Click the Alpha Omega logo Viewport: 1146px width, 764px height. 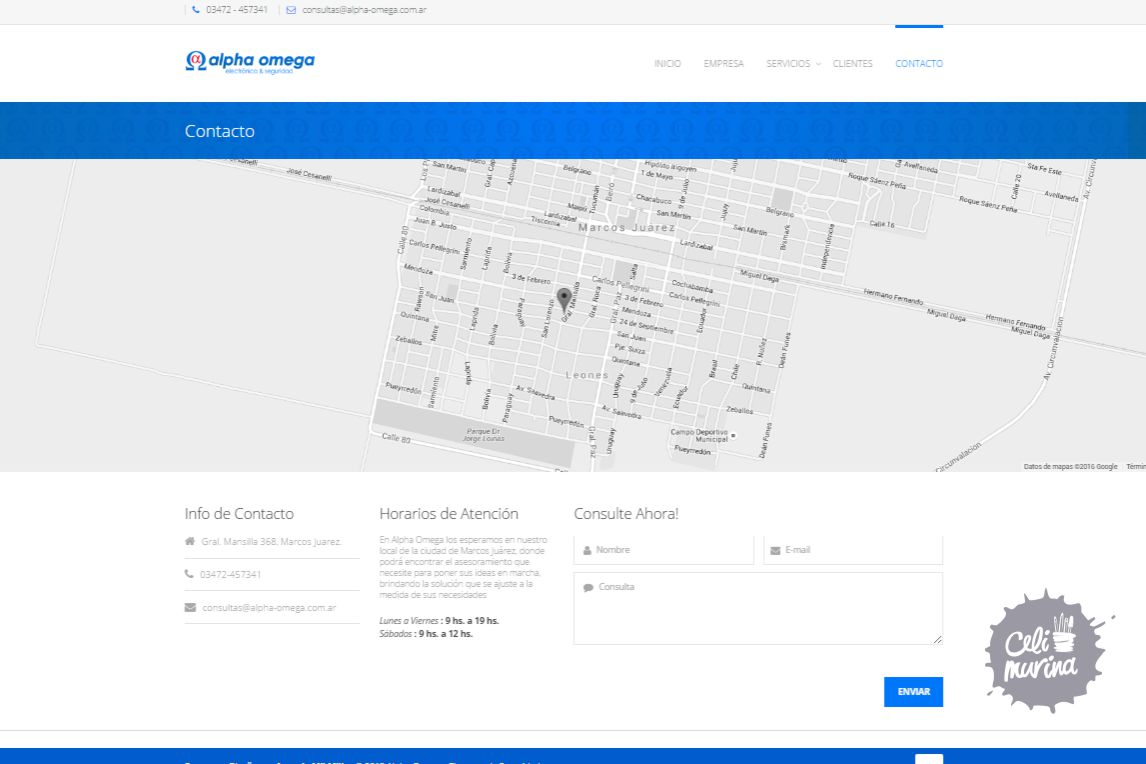coord(250,62)
